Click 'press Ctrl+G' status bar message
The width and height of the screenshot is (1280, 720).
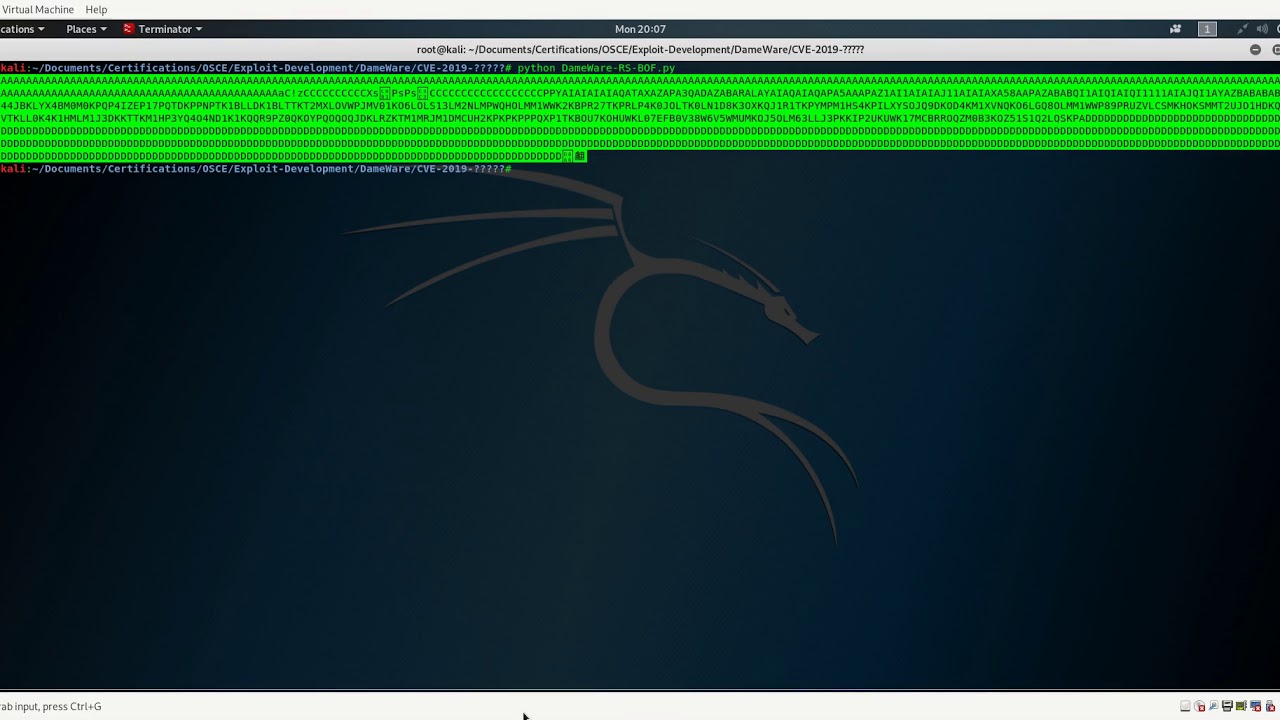coord(72,706)
